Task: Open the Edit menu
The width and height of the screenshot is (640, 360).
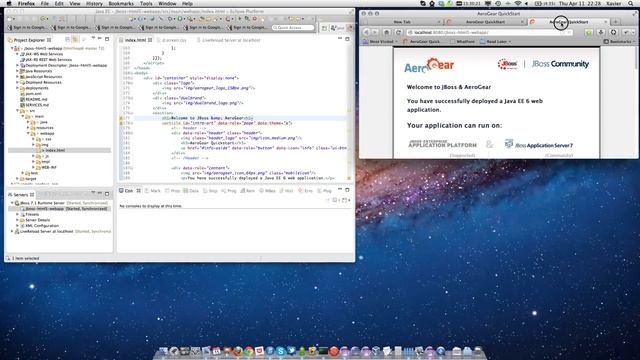Action: tap(59, 3)
